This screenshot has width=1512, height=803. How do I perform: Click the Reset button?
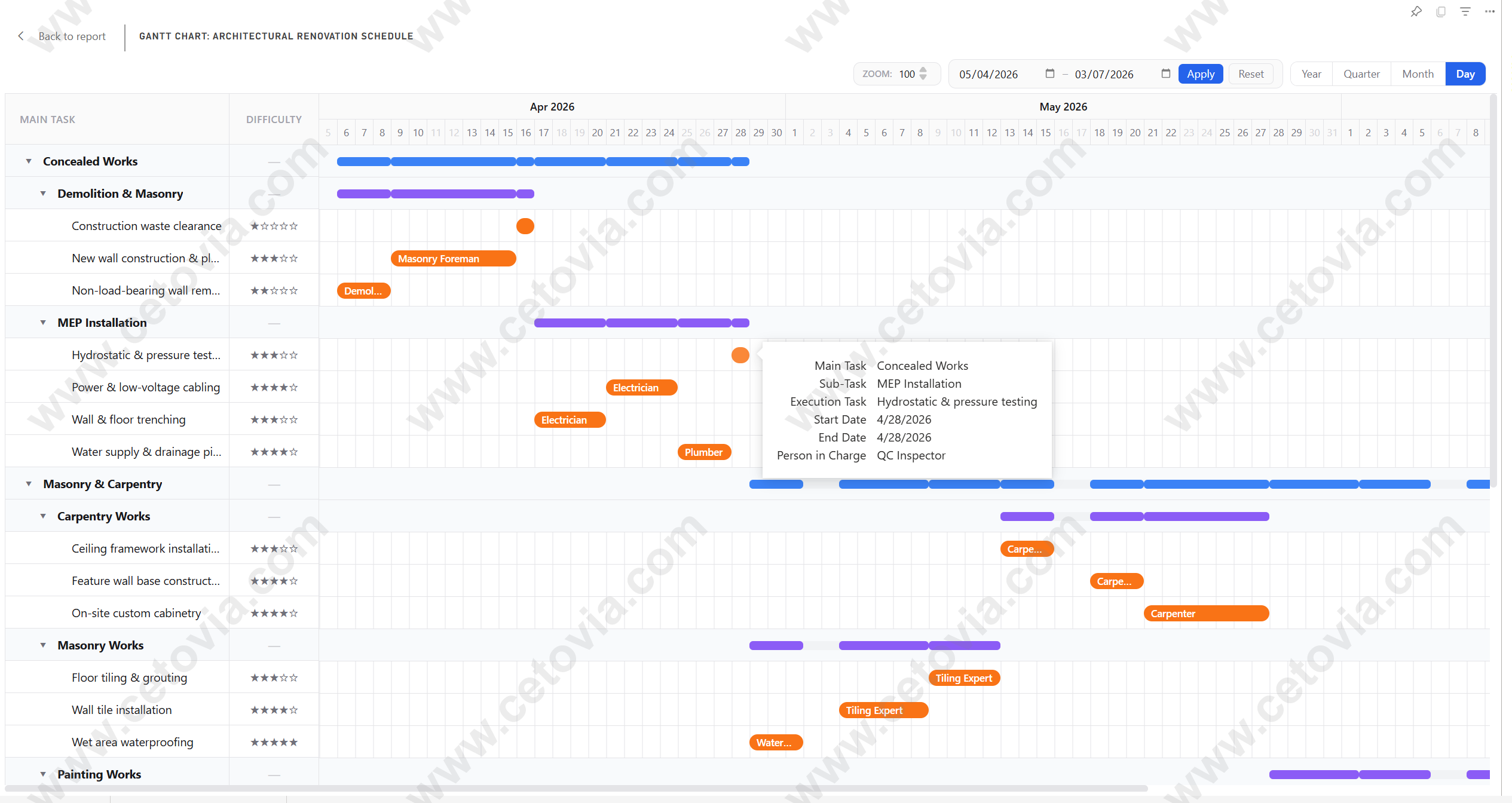pos(1251,74)
